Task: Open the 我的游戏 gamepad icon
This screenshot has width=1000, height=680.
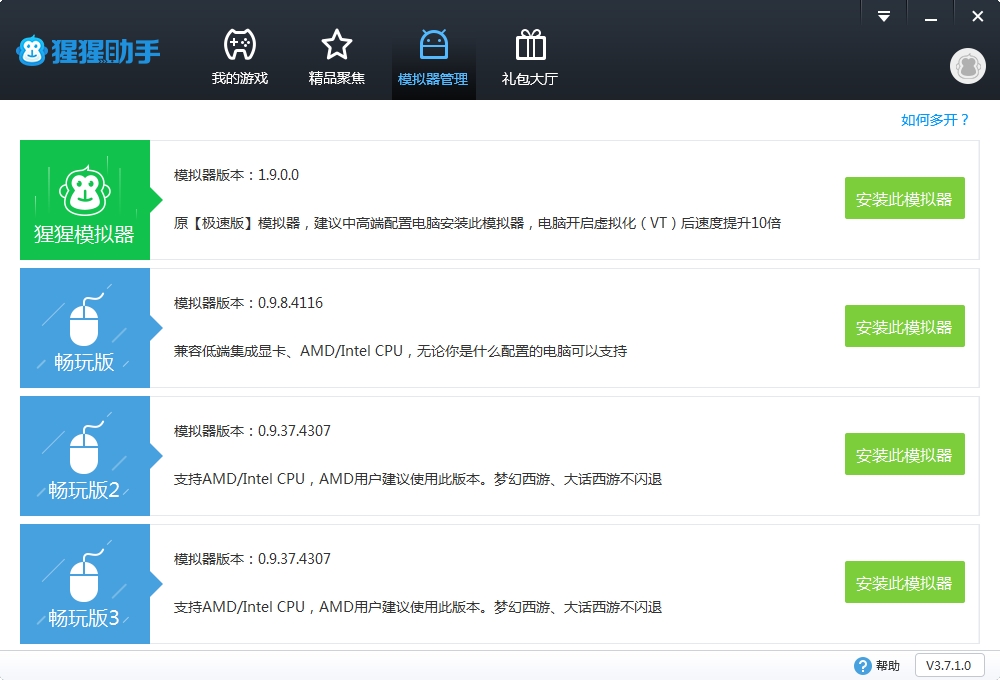Action: pyautogui.click(x=239, y=45)
